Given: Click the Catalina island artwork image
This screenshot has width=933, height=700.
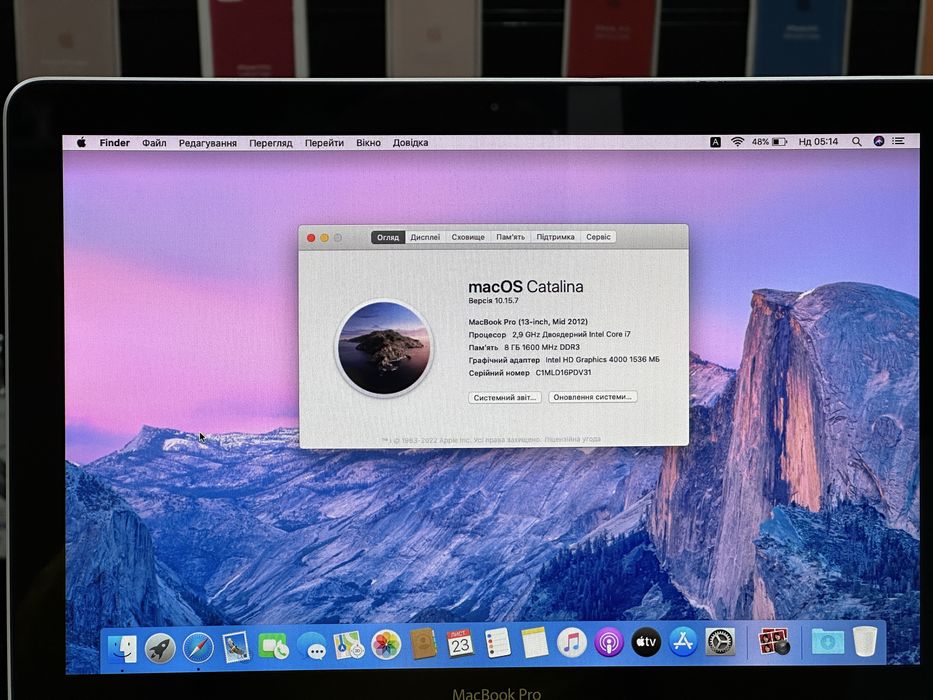Looking at the screenshot, I should click(x=384, y=348).
